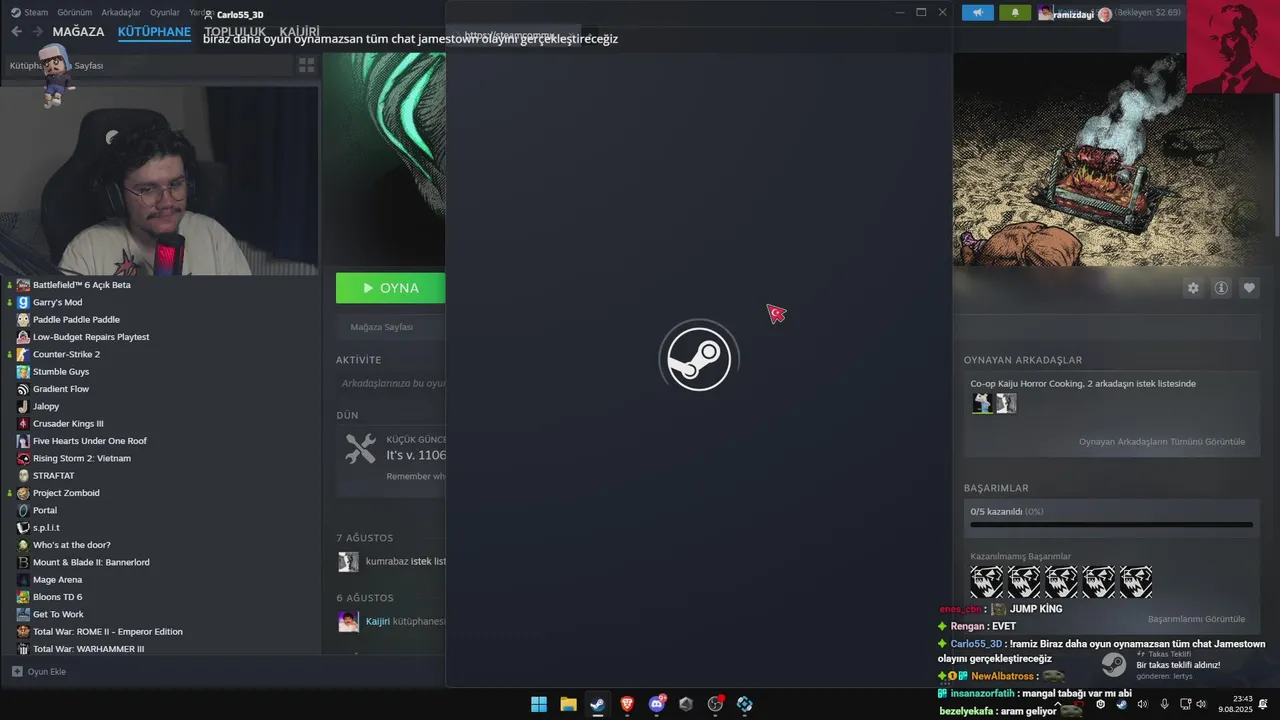
Task: Click the Counter-Strike 2 game icon
Action: click(23, 354)
